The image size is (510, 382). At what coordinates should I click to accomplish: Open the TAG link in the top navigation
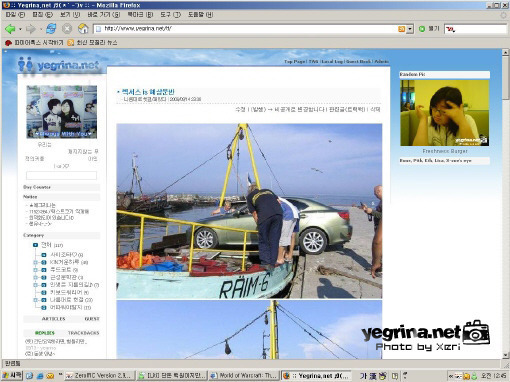coord(313,62)
